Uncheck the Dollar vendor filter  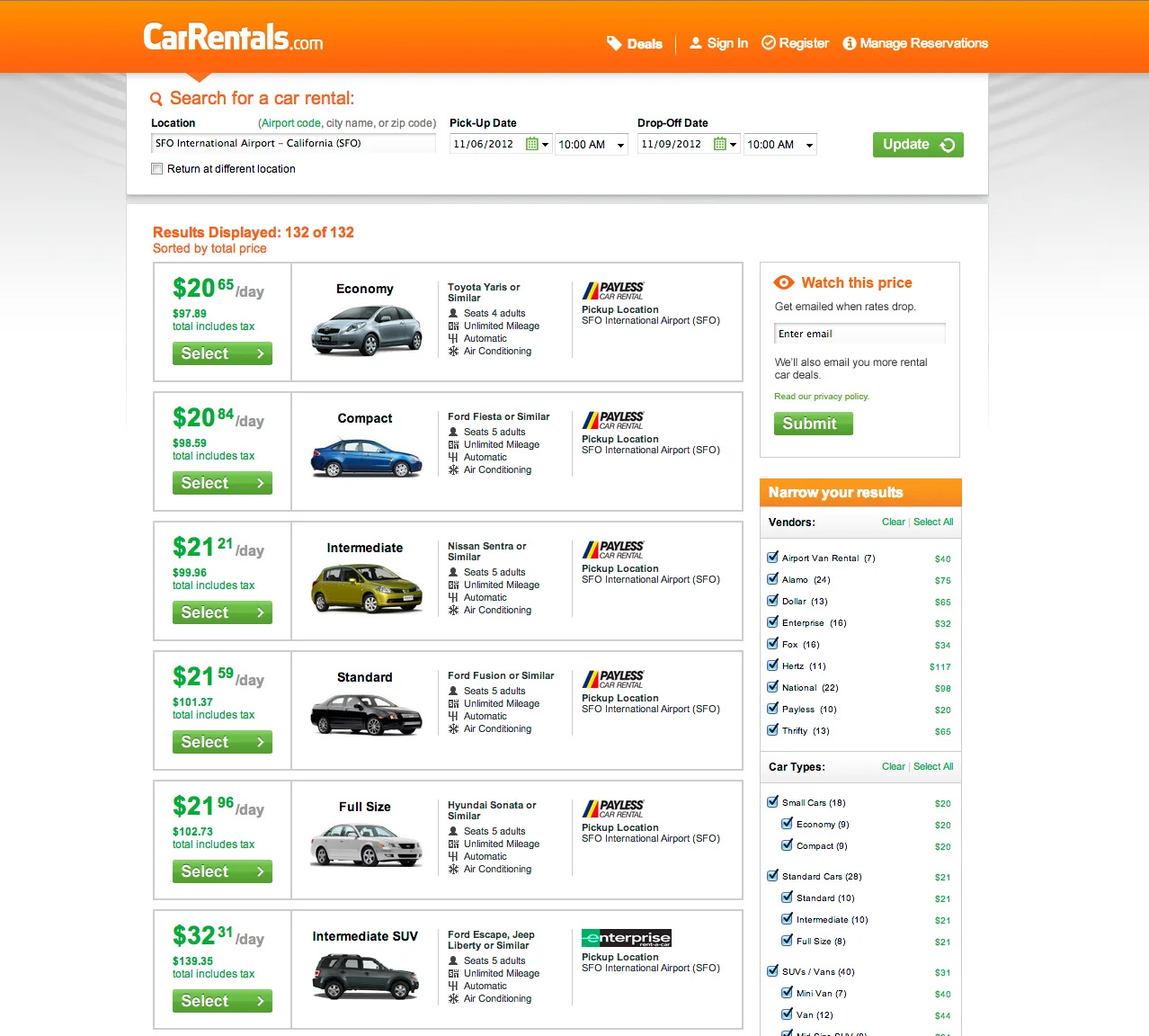772,600
